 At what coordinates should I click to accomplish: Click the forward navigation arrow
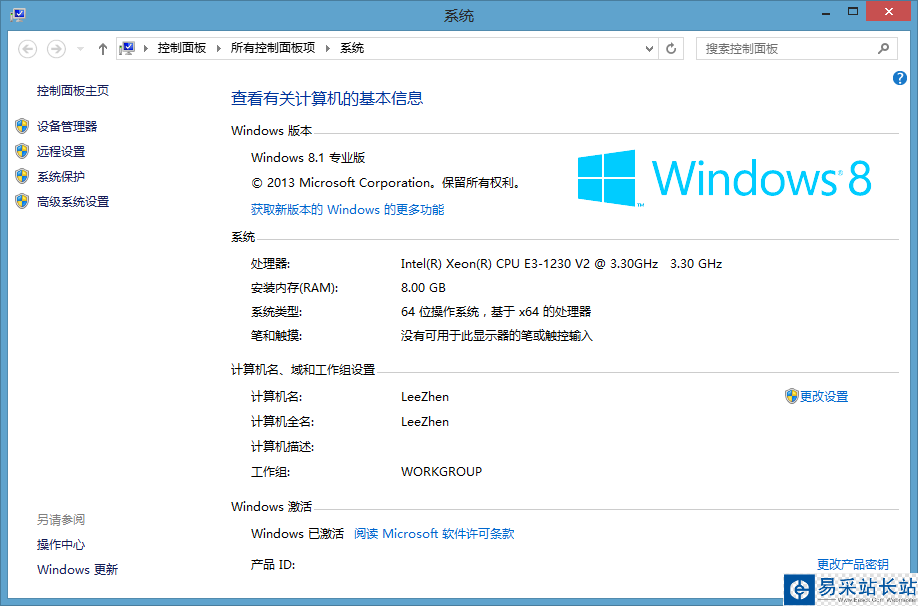[56, 49]
